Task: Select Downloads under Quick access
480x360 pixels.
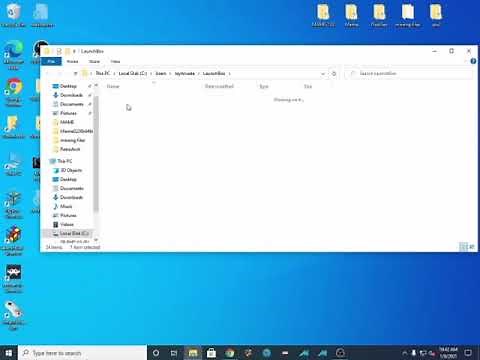Action: click(71, 95)
